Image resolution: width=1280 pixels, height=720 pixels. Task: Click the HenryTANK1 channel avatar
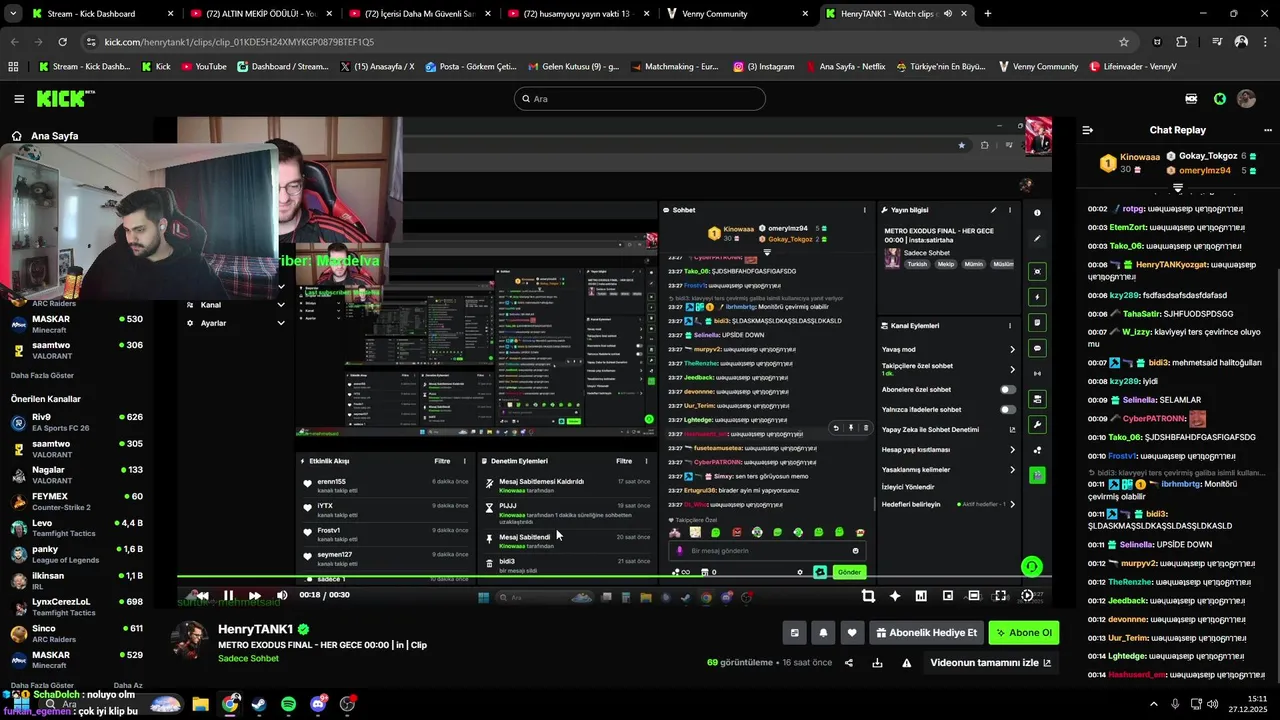(190, 640)
